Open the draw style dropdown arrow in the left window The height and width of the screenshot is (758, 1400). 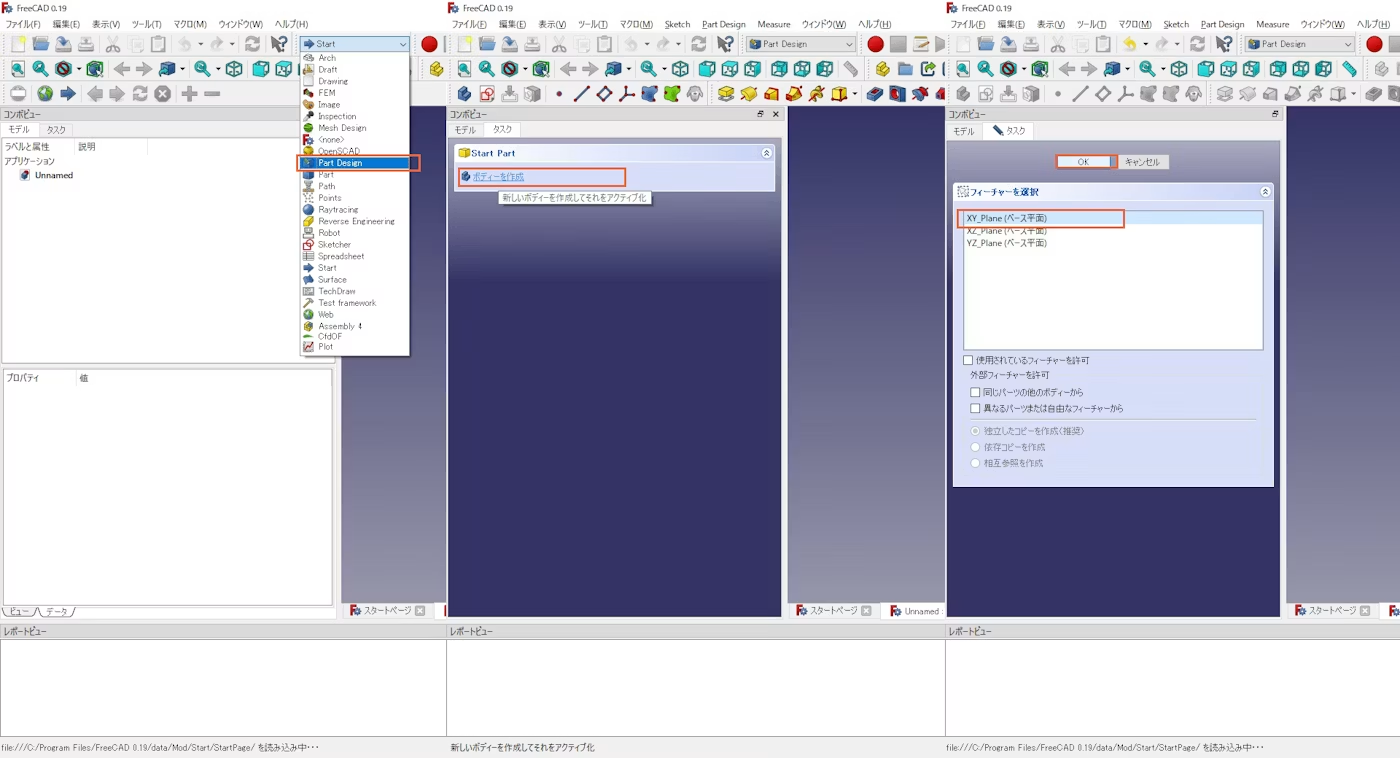coord(79,69)
